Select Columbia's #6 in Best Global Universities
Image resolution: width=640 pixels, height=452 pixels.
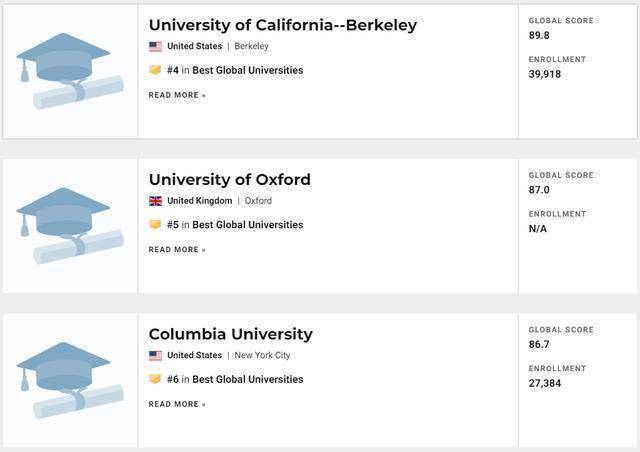click(x=235, y=379)
